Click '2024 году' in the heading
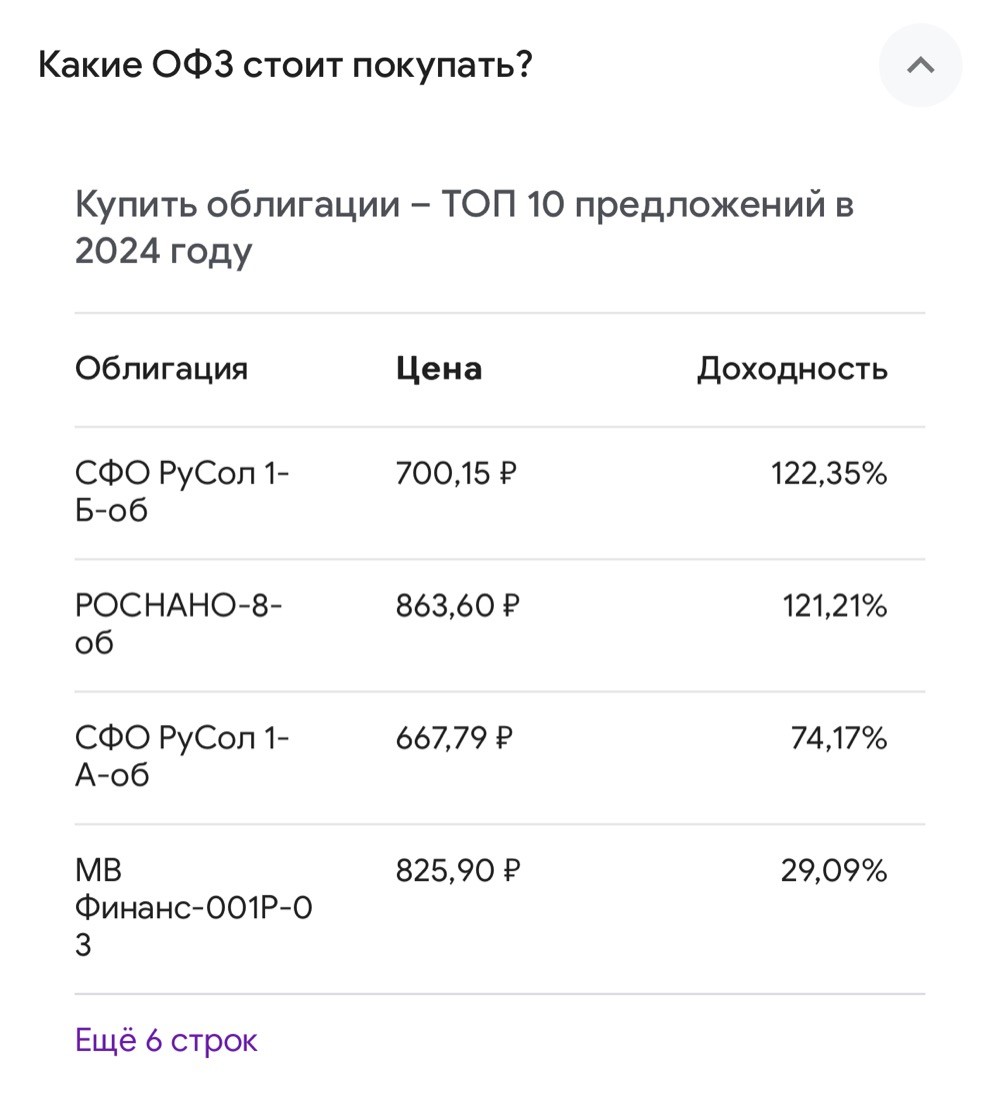The width and height of the screenshot is (1000, 1111). [164, 252]
